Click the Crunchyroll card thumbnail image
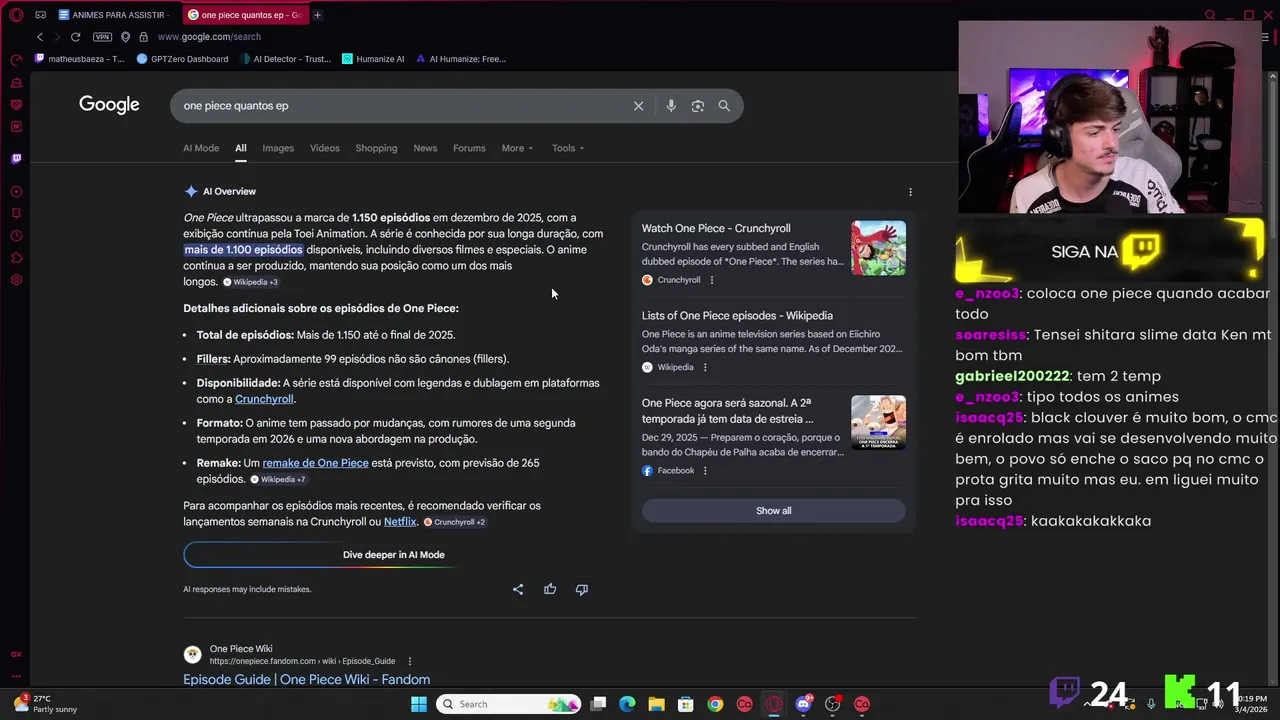 click(x=878, y=248)
